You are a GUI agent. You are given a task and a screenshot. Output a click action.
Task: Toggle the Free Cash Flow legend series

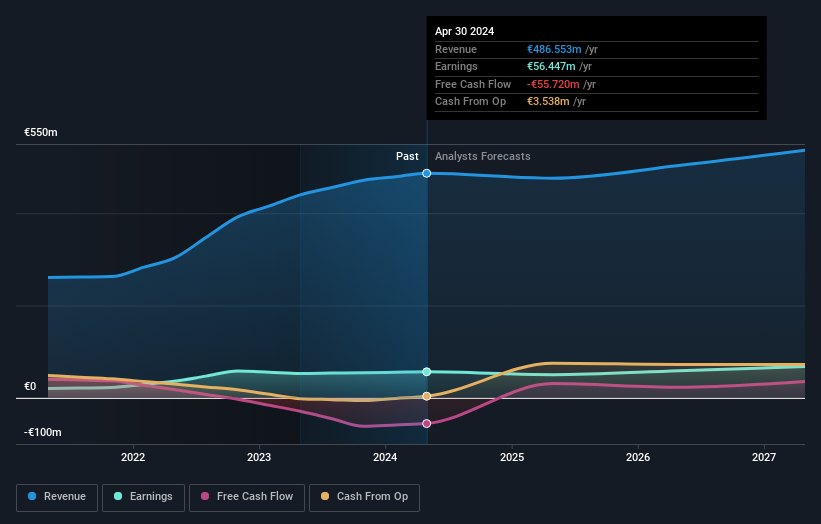[247, 497]
